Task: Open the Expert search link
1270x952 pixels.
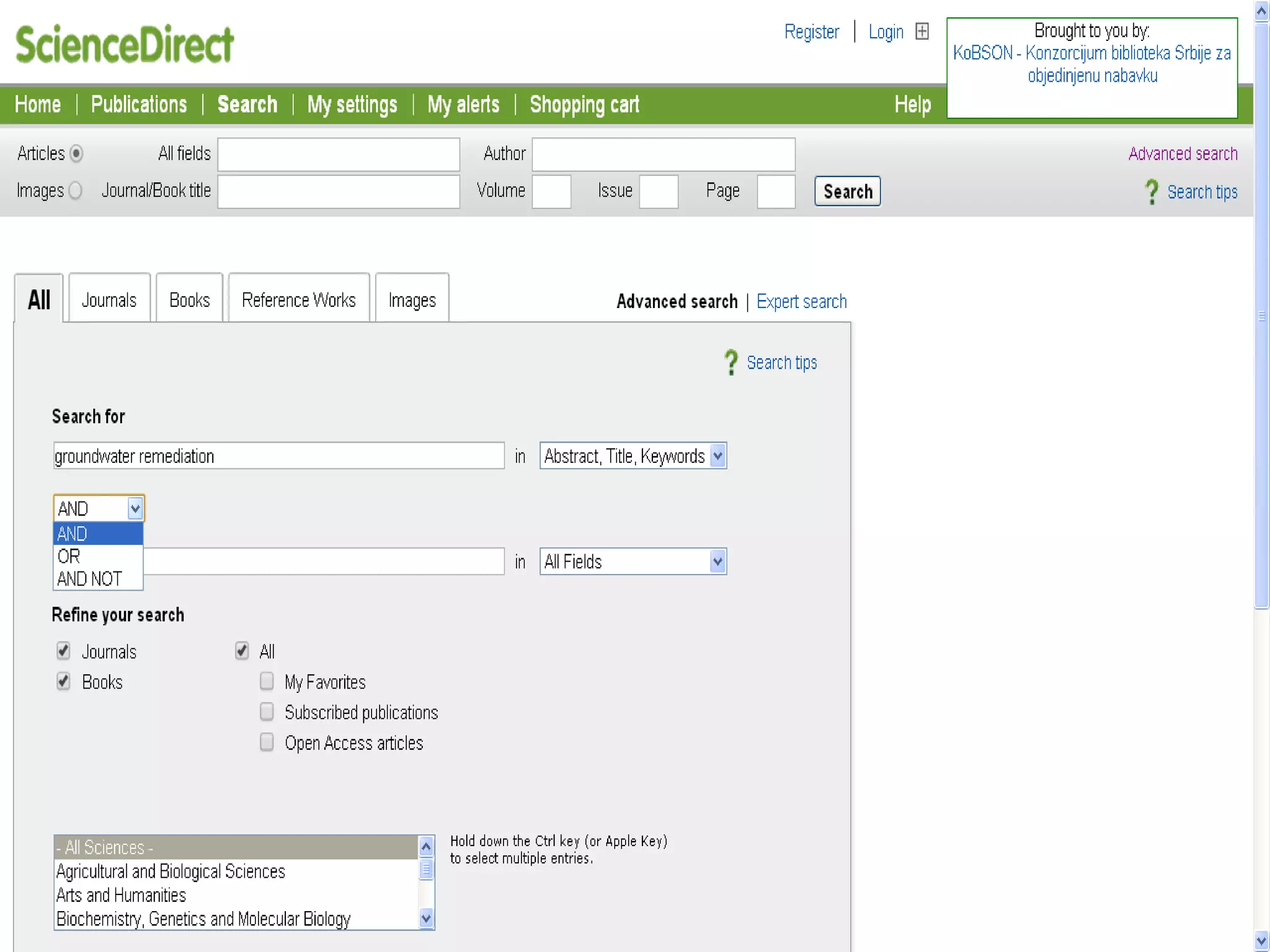Action: click(801, 302)
